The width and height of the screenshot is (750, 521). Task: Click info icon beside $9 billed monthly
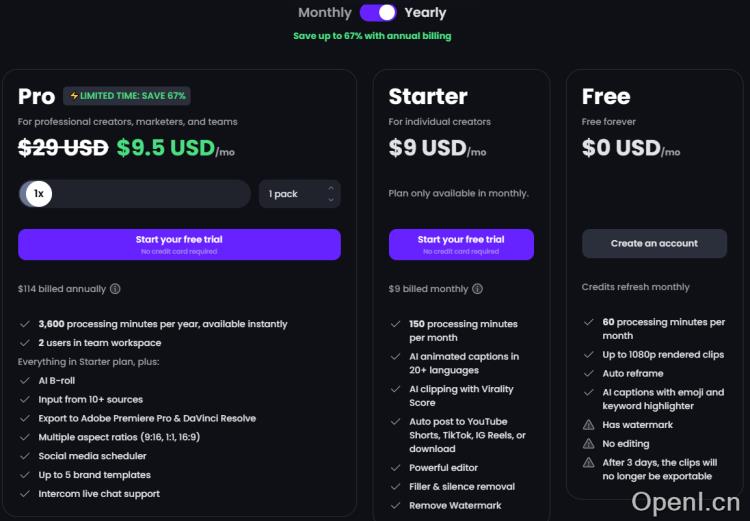(x=477, y=289)
